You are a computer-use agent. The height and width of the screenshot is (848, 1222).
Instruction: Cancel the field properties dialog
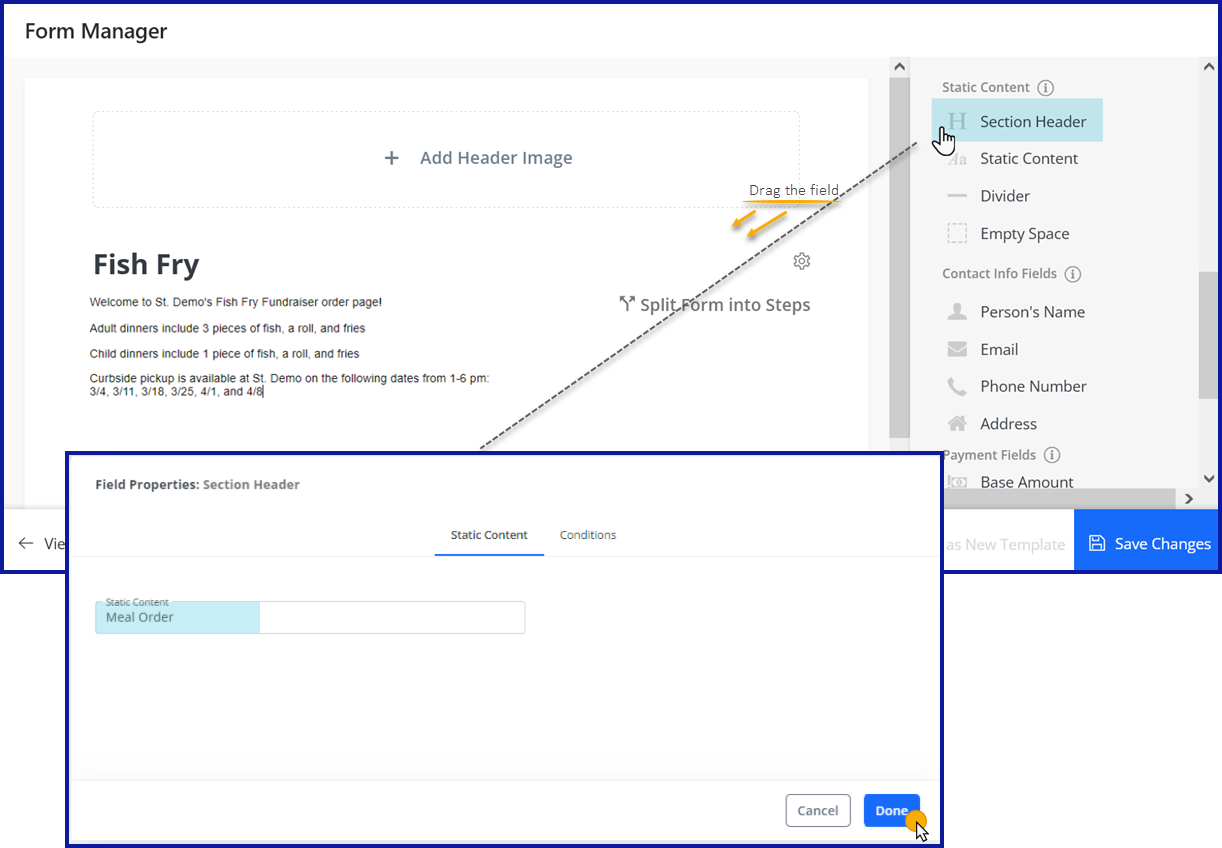817,811
